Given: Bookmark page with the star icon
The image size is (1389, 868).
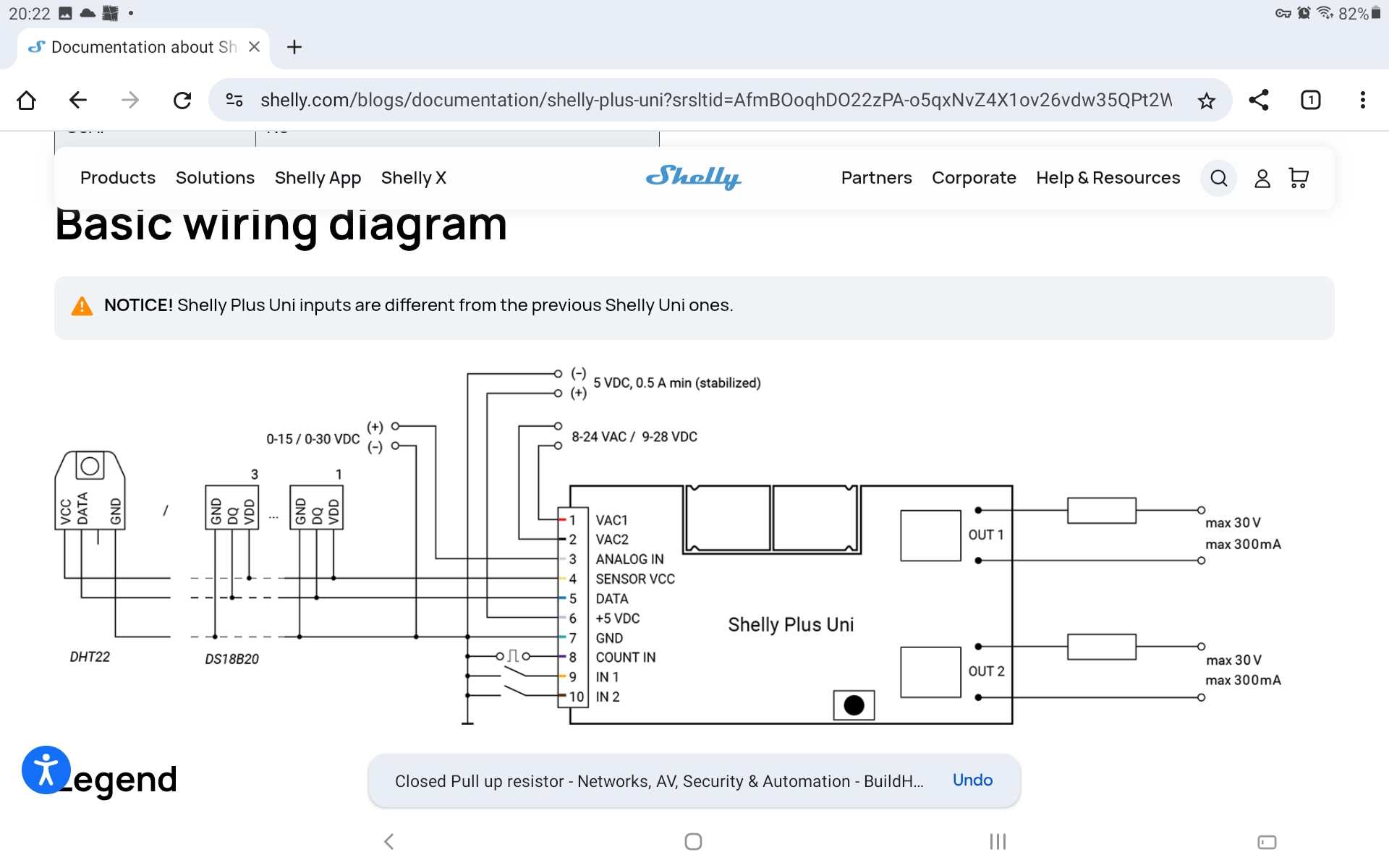Looking at the screenshot, I should click(1206, 100).
